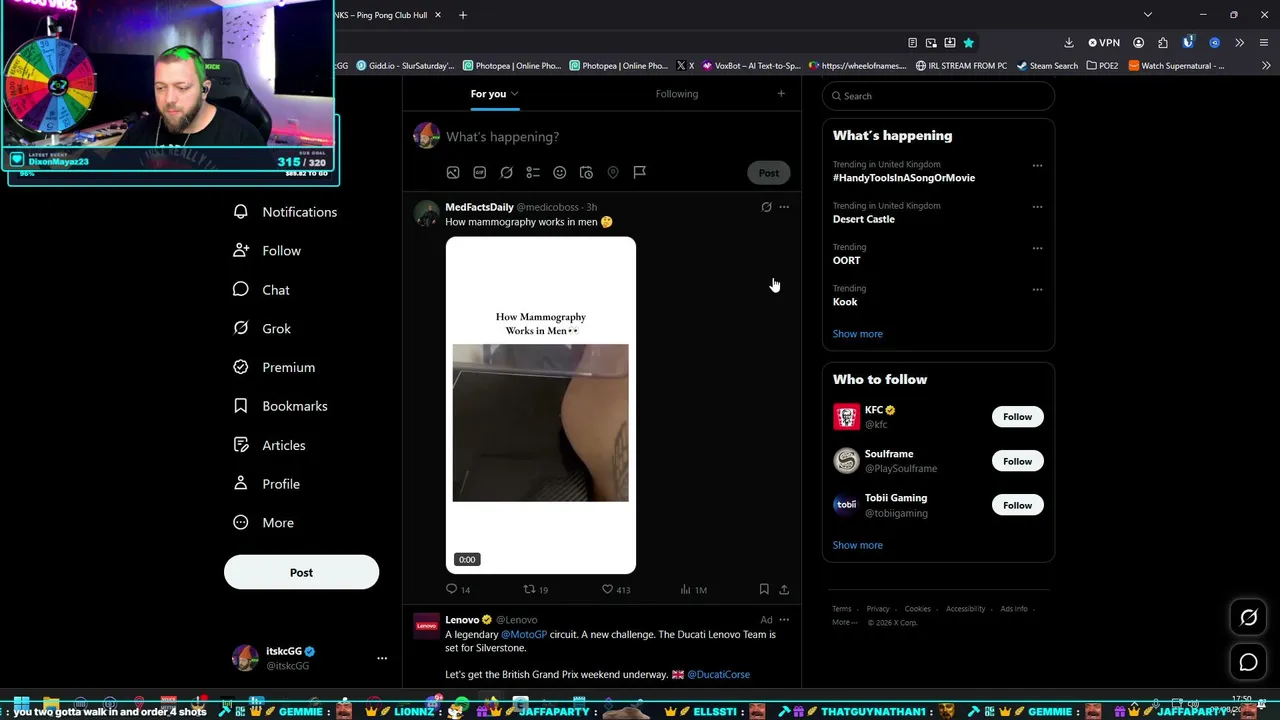Follow the Tobii Gaming account
Viewport: 1280px width, 720px height.
click(x=1017, y=505)
